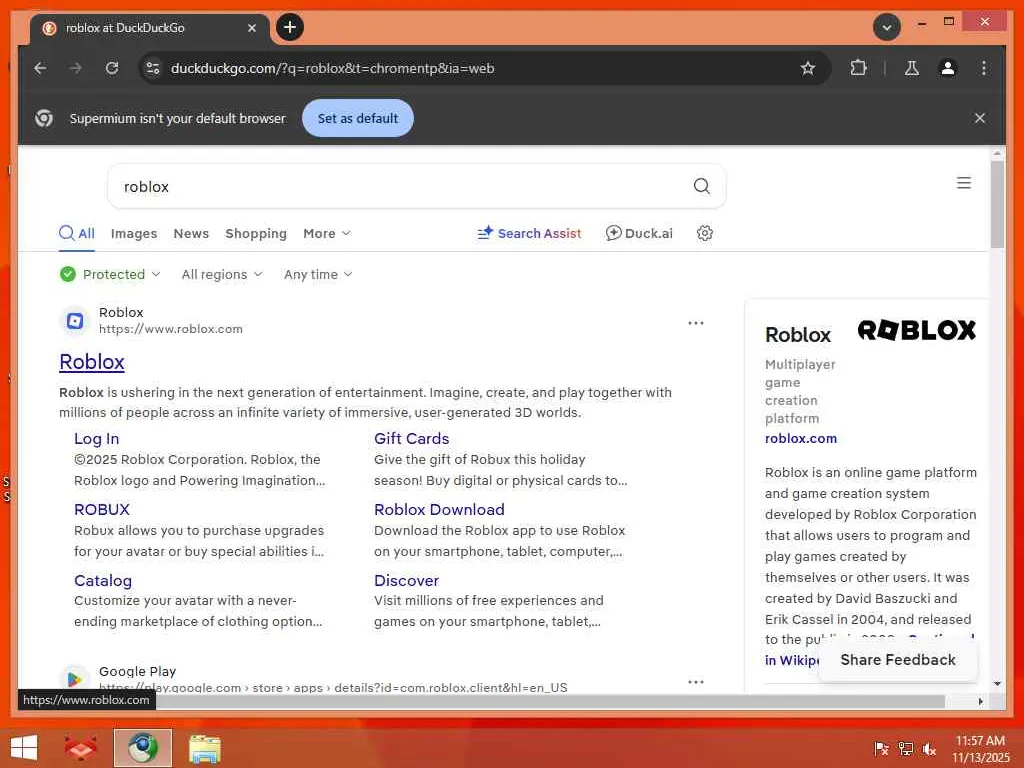Open the Gift Cards sitelink

tap(411, 438)
